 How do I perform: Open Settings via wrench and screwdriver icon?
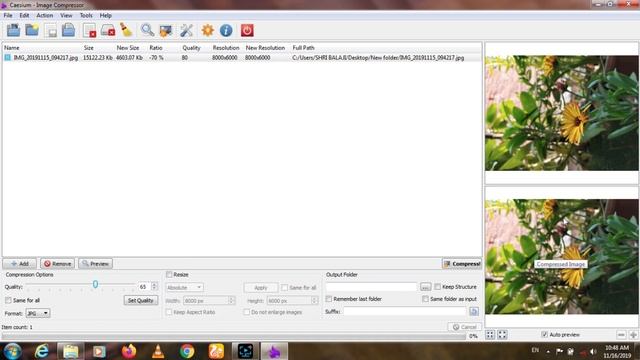[187, 31]
